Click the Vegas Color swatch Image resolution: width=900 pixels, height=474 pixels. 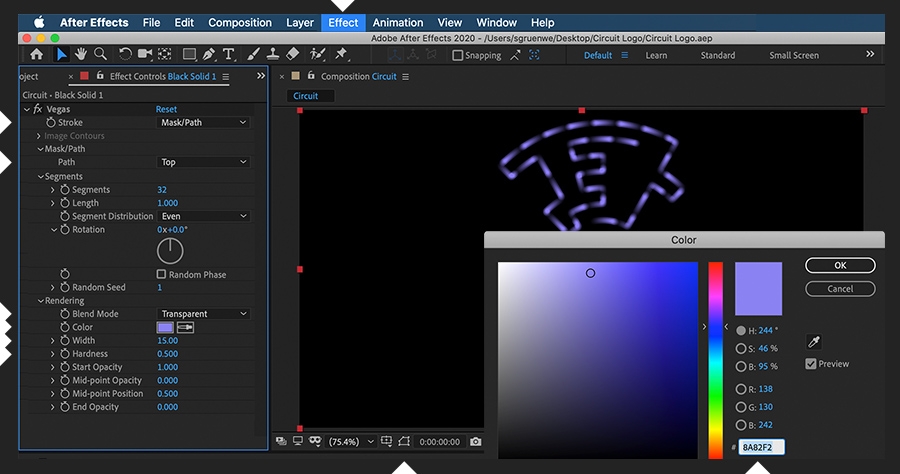tap(165, 327)
